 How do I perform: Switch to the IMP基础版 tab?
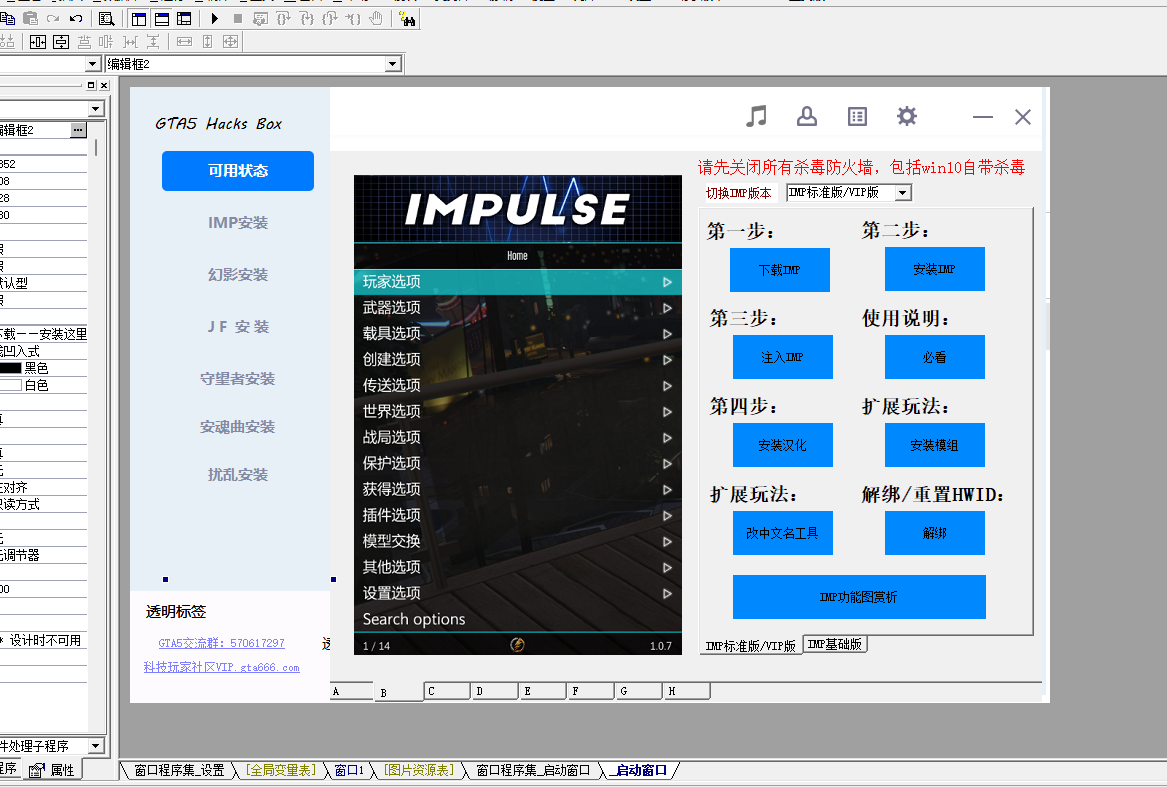coord(835,645)
